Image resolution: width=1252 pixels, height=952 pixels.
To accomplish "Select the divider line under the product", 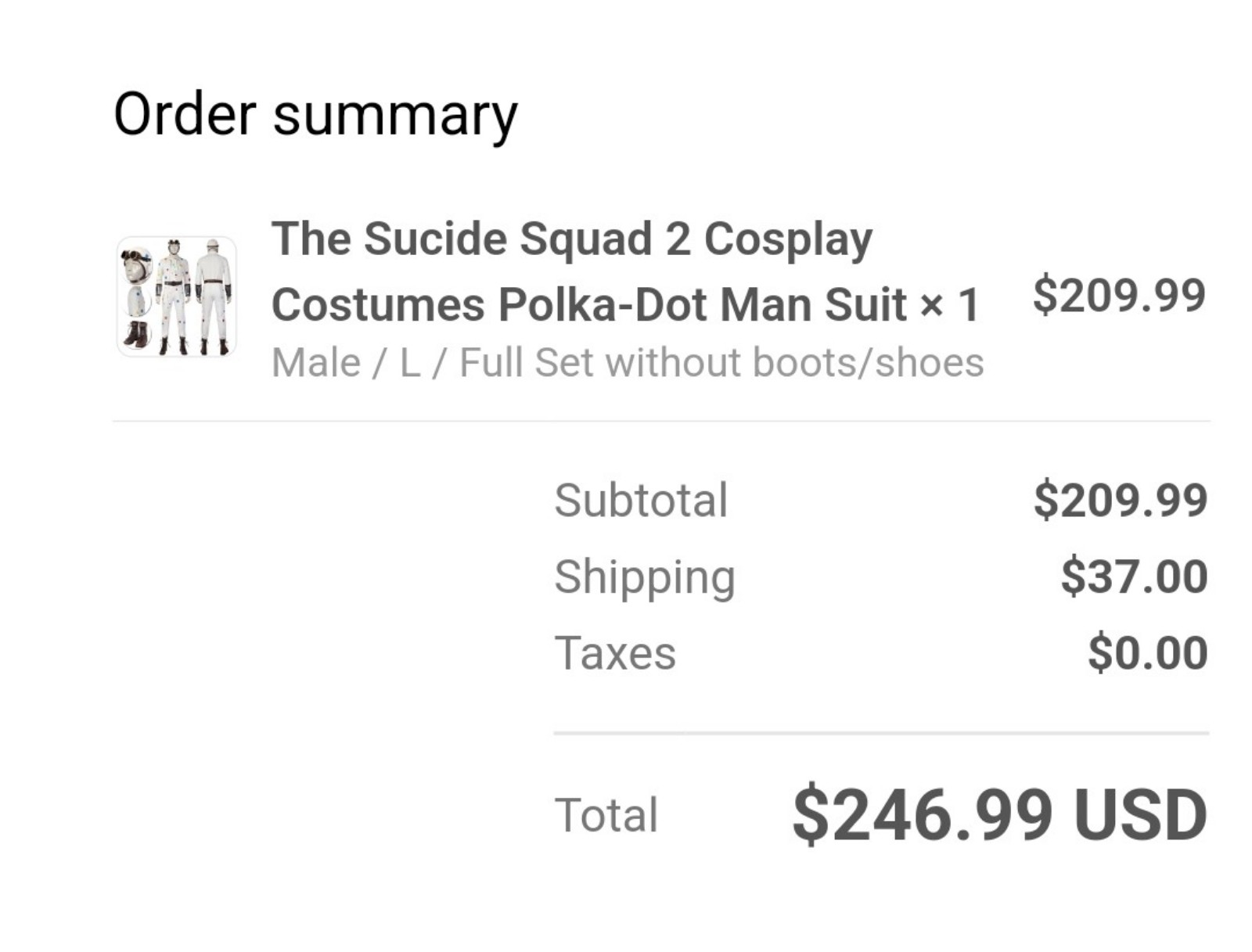I will click(661, 421).
